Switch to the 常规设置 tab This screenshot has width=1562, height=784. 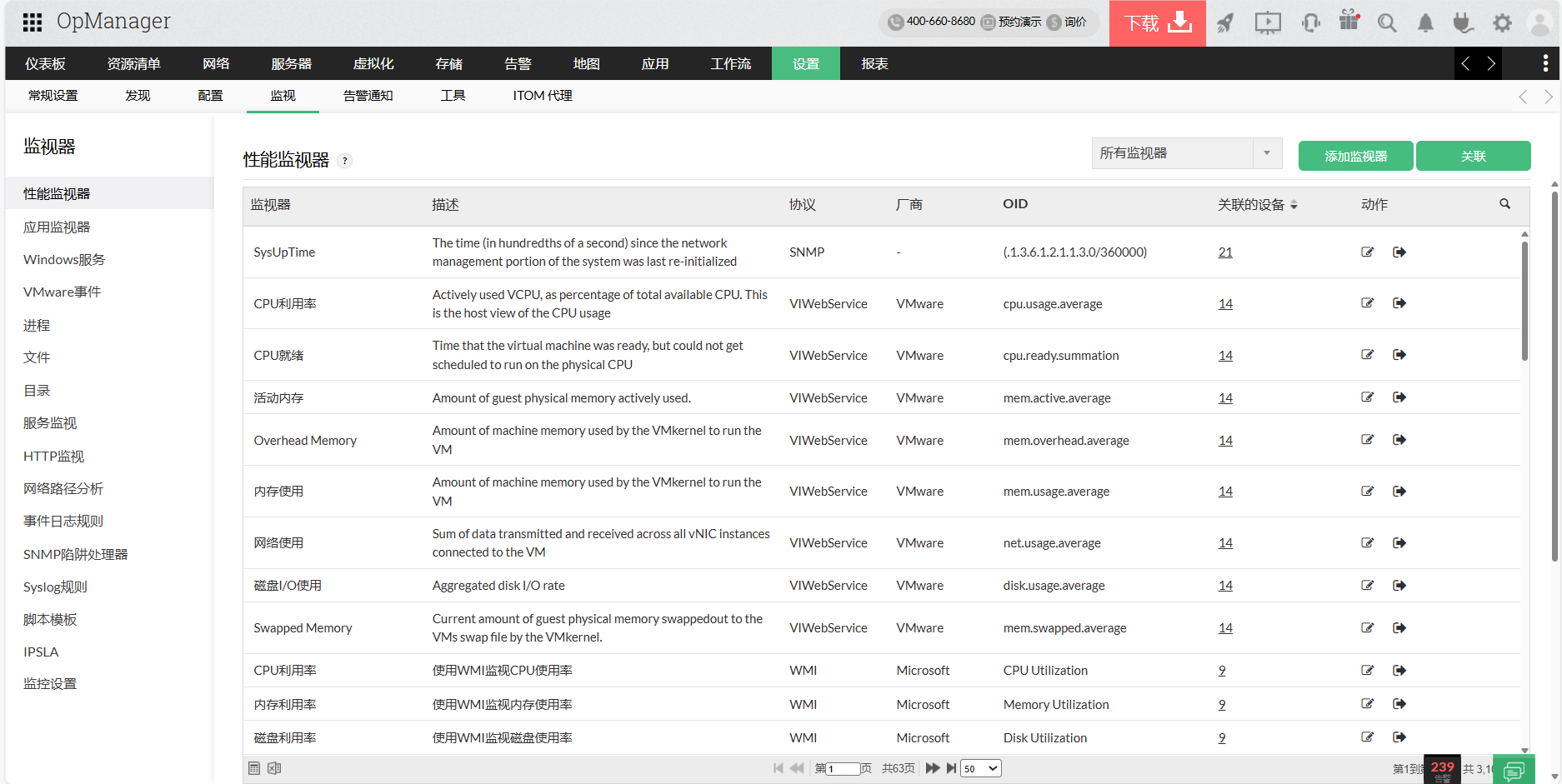tap(53, 96)
